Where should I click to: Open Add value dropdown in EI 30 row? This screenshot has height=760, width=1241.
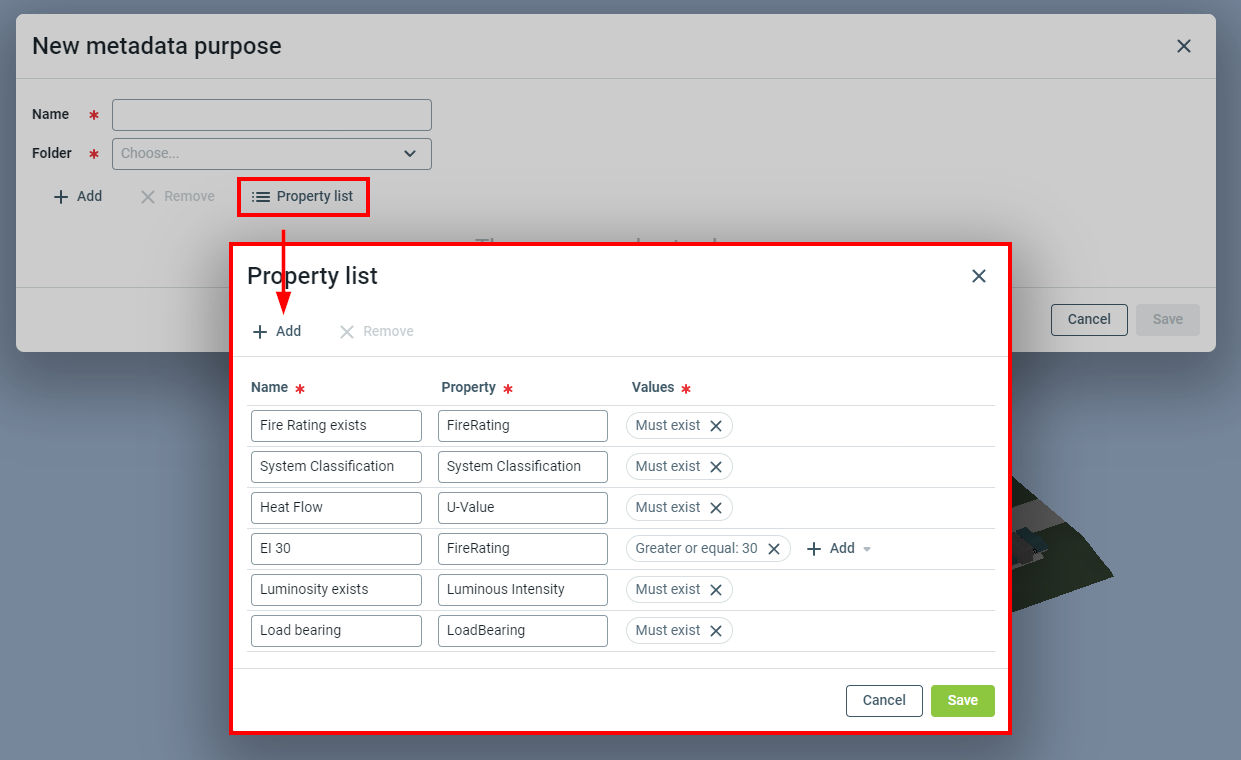click(x=839, y=549)
